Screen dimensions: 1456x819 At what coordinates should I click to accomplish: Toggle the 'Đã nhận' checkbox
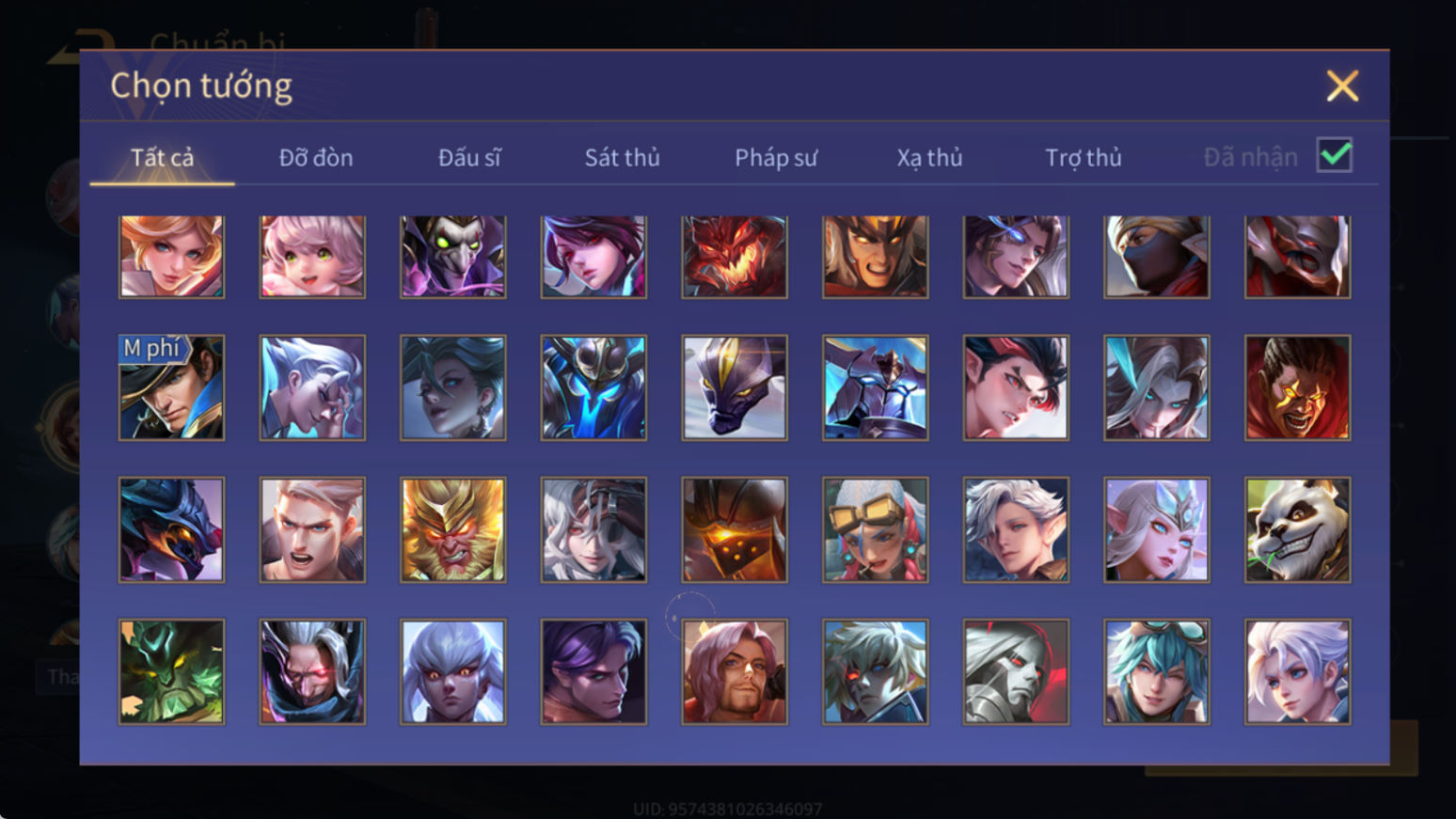(1334, 155)
